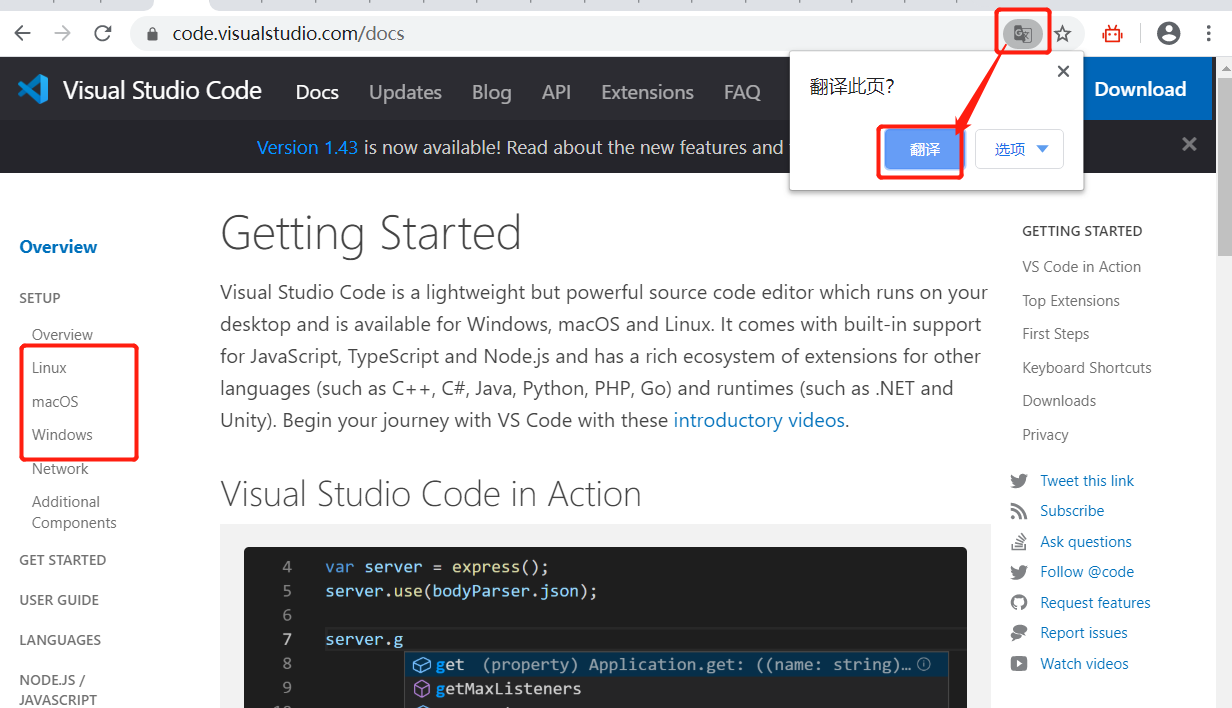Click the Ask questions link
1232x708 pixels.
coord(1086,542)
